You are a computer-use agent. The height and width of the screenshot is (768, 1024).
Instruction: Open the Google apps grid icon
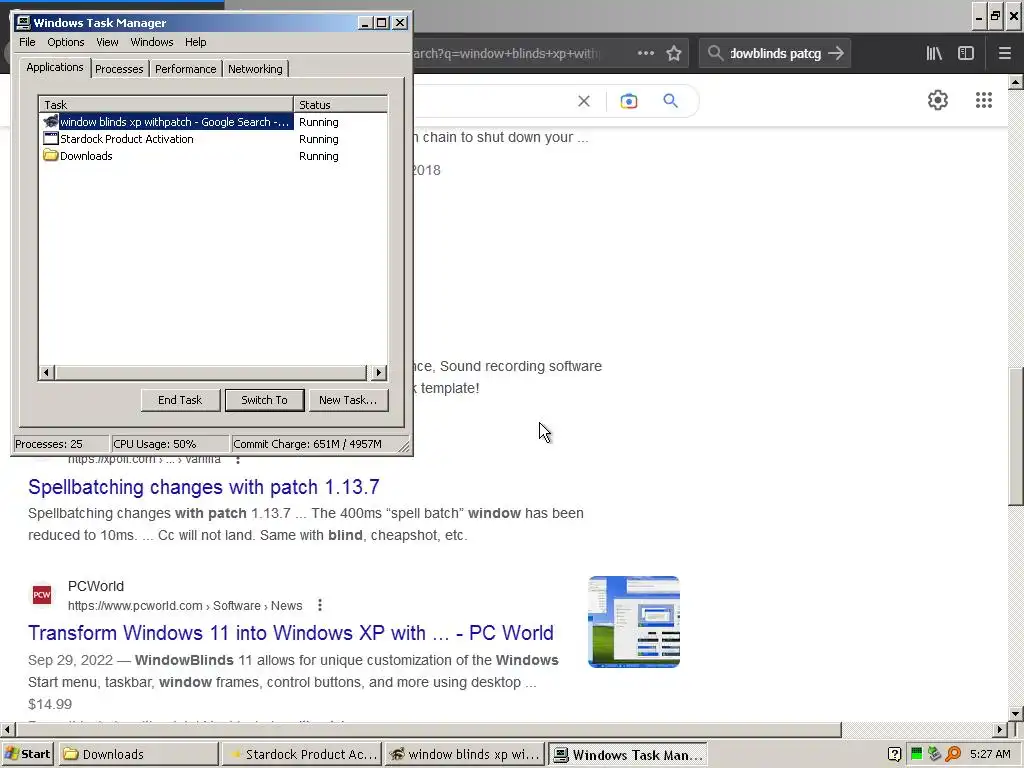(984, 100)
